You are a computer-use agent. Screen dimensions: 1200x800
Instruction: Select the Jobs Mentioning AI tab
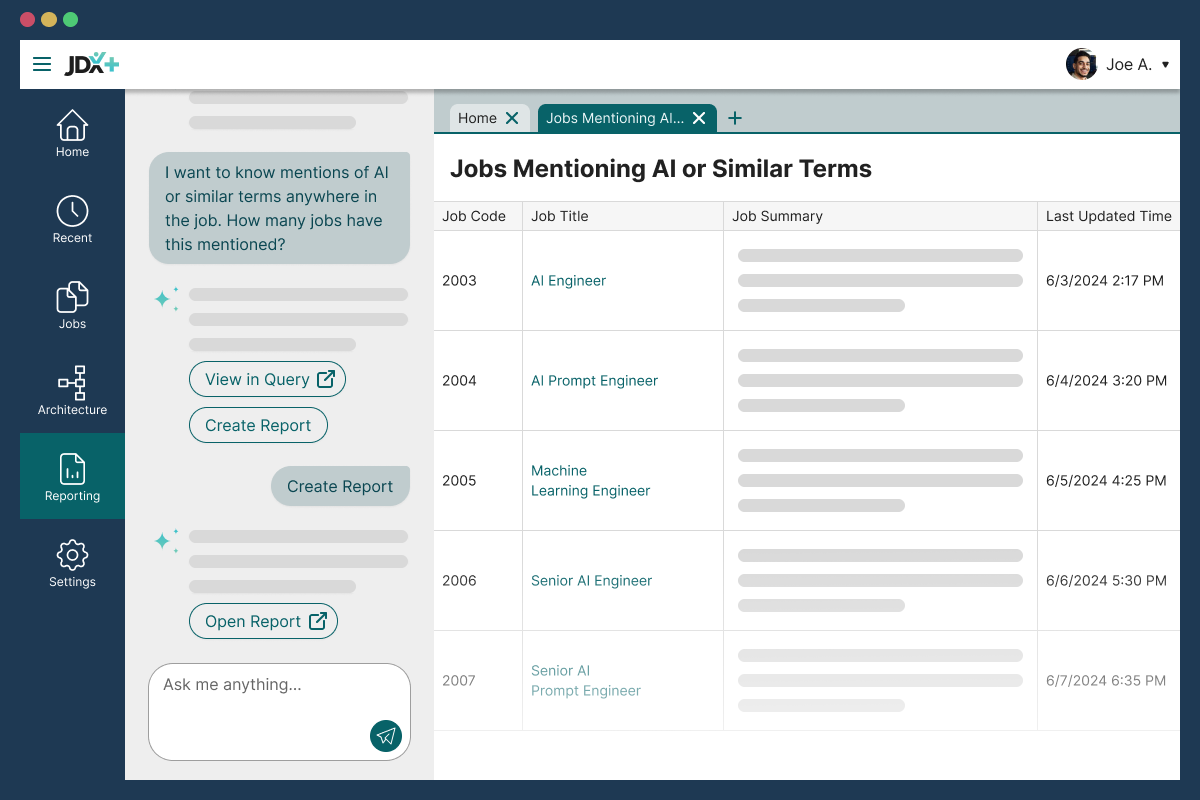pyautogui.click(x=615, y=118)
